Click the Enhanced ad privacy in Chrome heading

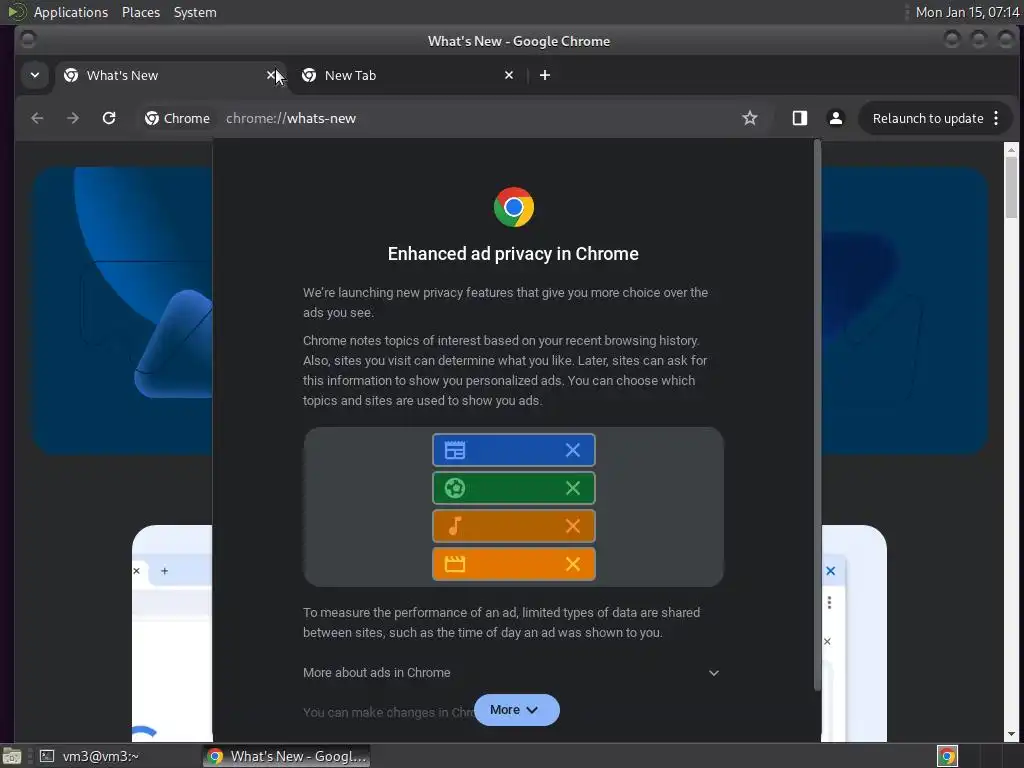pos(513,254)
